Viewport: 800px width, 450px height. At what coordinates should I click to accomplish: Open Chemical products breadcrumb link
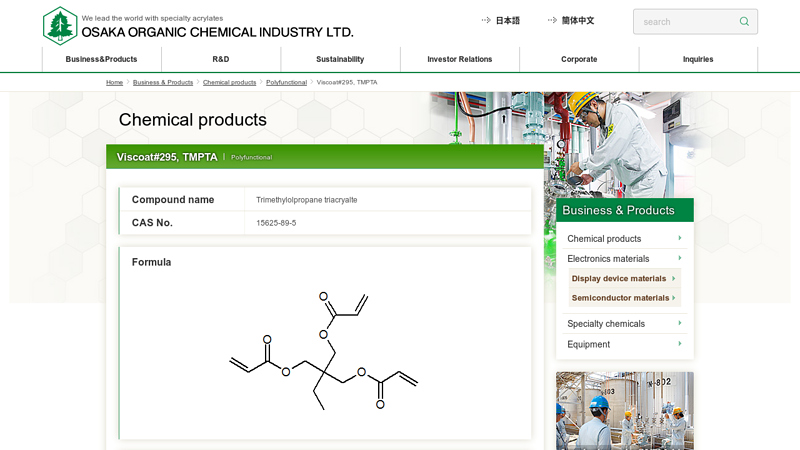pyautogui.click(x=230, y=82)
